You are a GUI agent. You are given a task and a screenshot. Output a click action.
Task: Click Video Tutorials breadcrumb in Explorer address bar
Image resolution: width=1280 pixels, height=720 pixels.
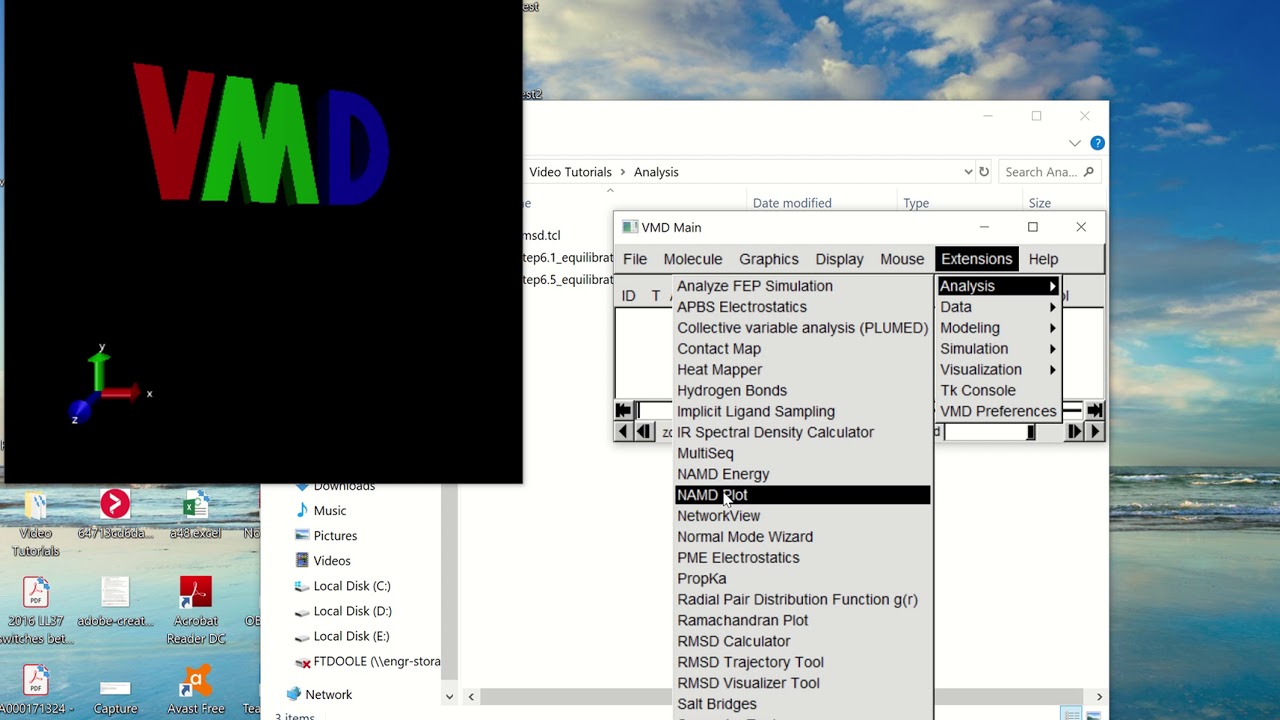coord(570,172)
